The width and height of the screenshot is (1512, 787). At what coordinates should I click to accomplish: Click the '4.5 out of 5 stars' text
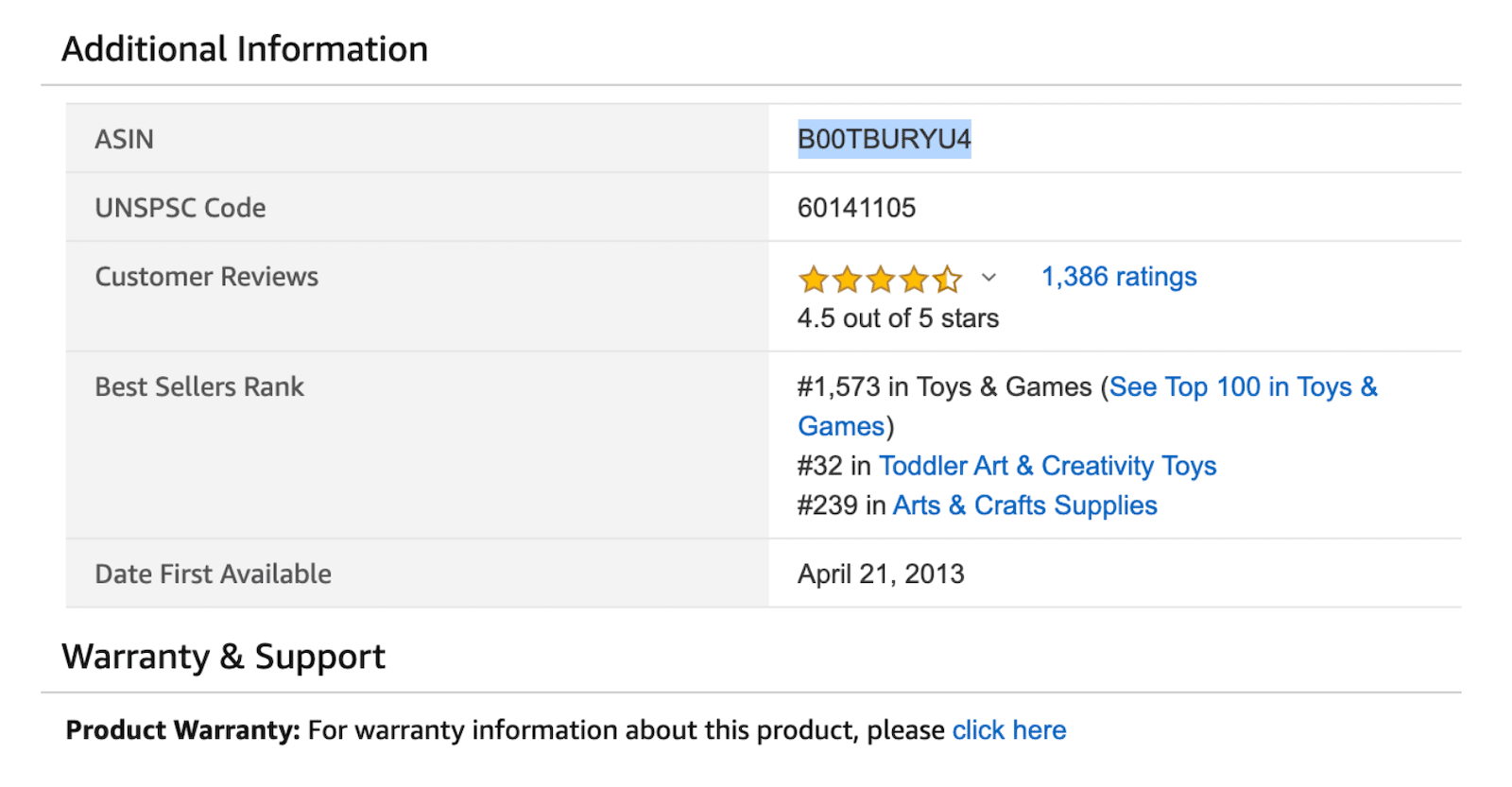(898, 318)
